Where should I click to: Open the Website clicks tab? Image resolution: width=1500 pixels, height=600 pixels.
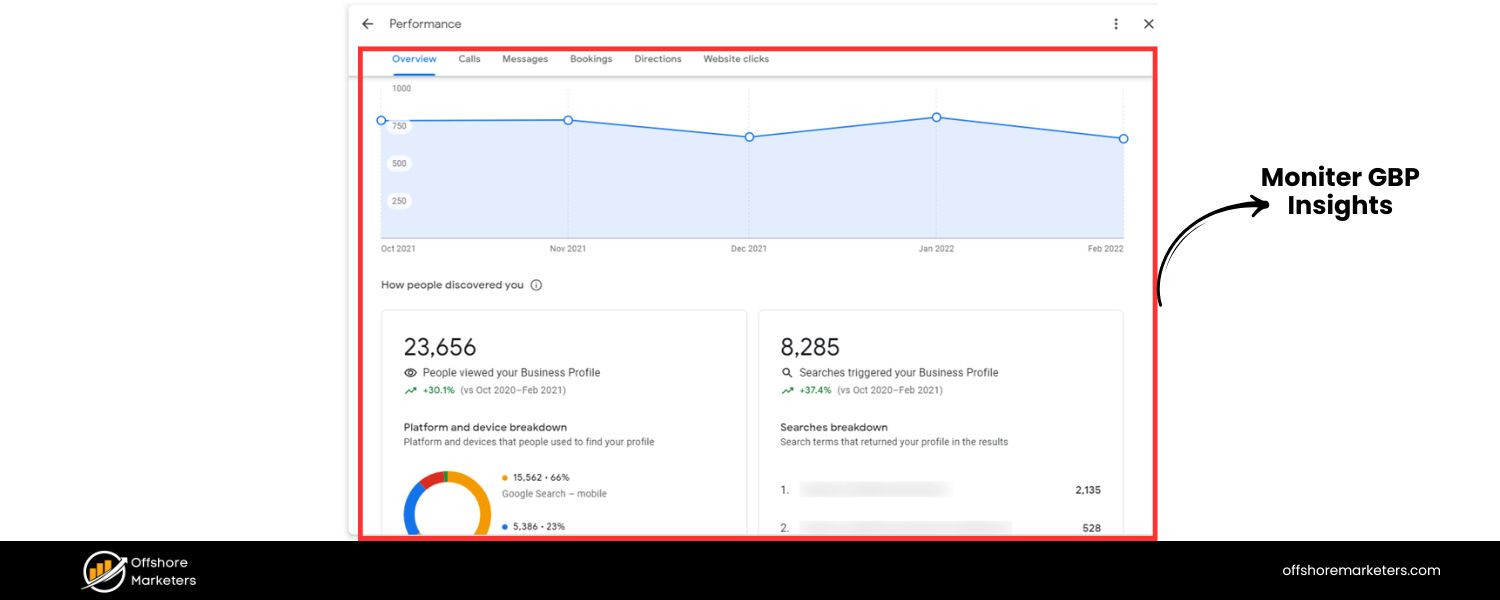735,59
